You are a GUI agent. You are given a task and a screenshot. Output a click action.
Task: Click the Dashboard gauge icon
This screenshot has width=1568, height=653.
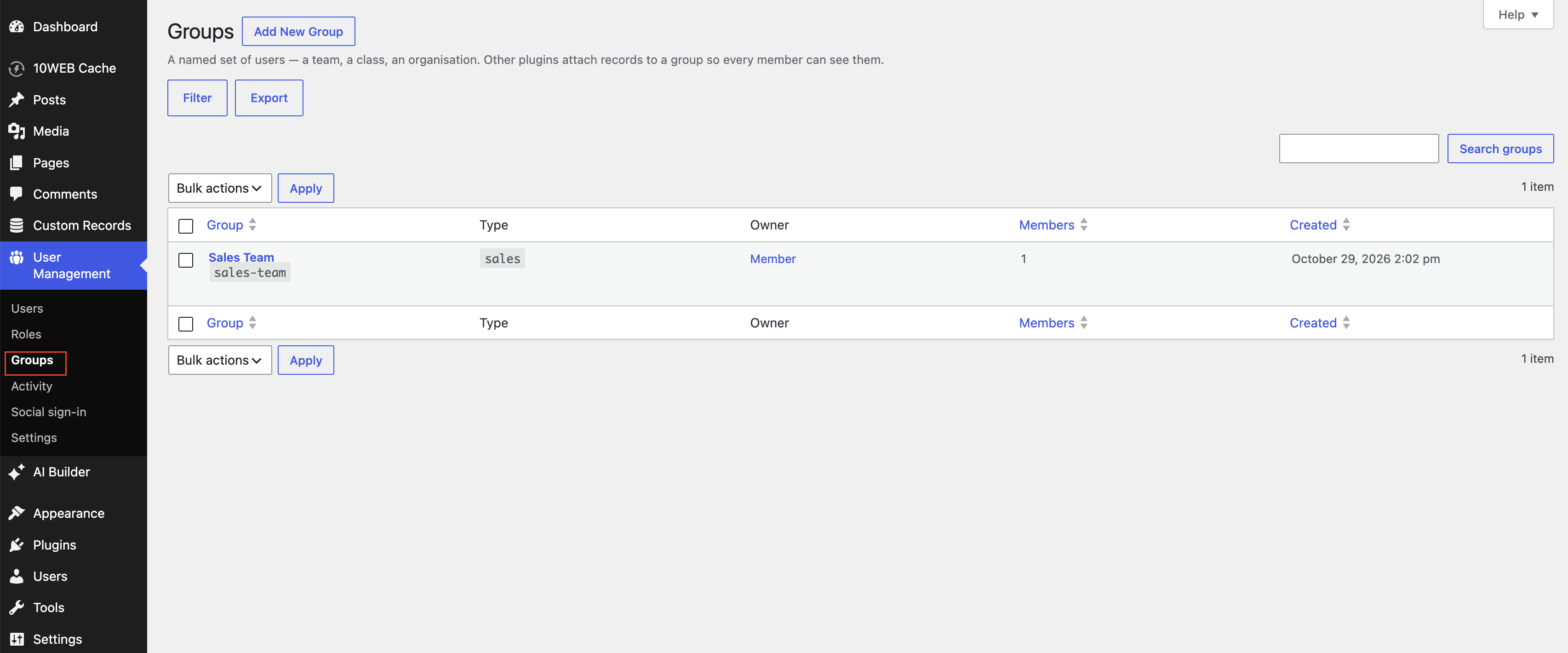click(x=17, y=27)
